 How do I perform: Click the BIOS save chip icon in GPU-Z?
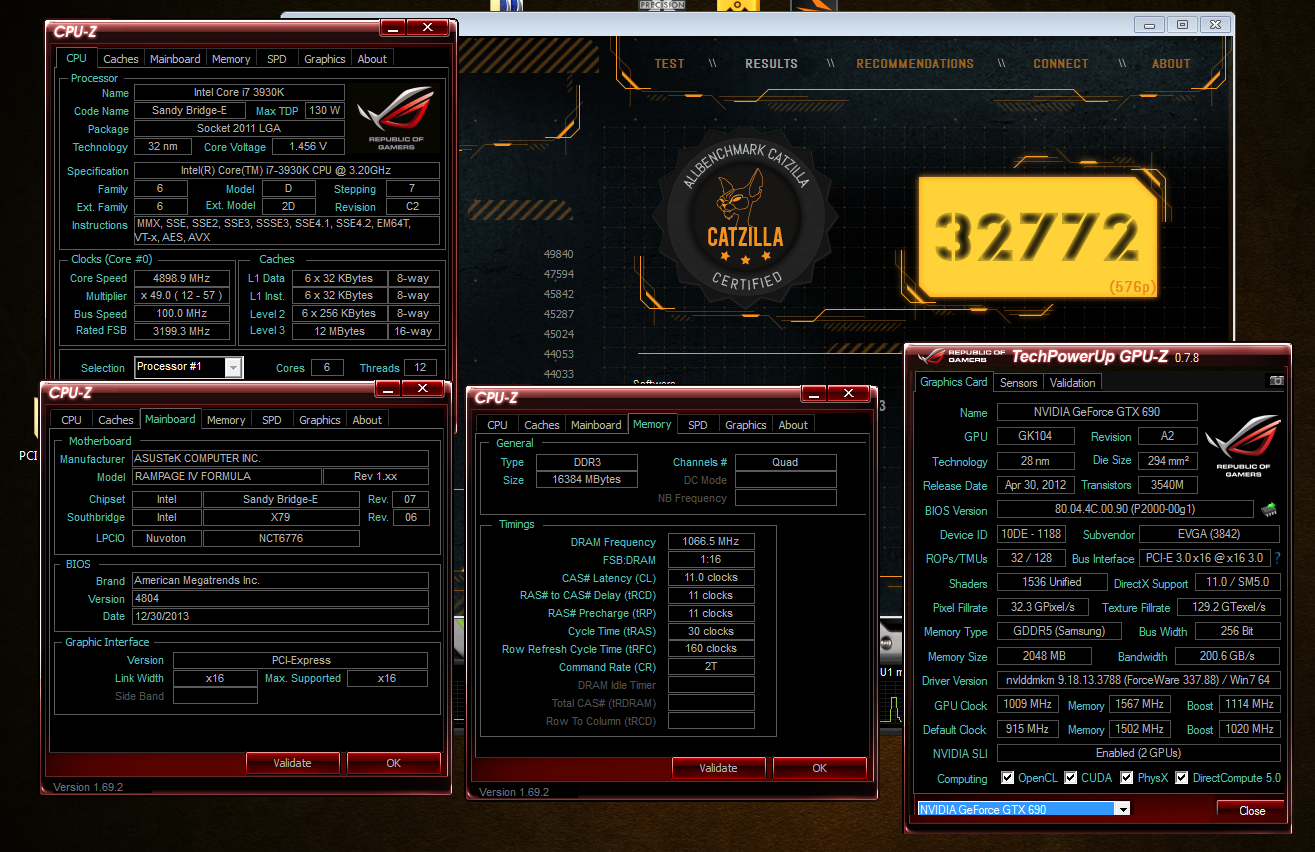1269,509
